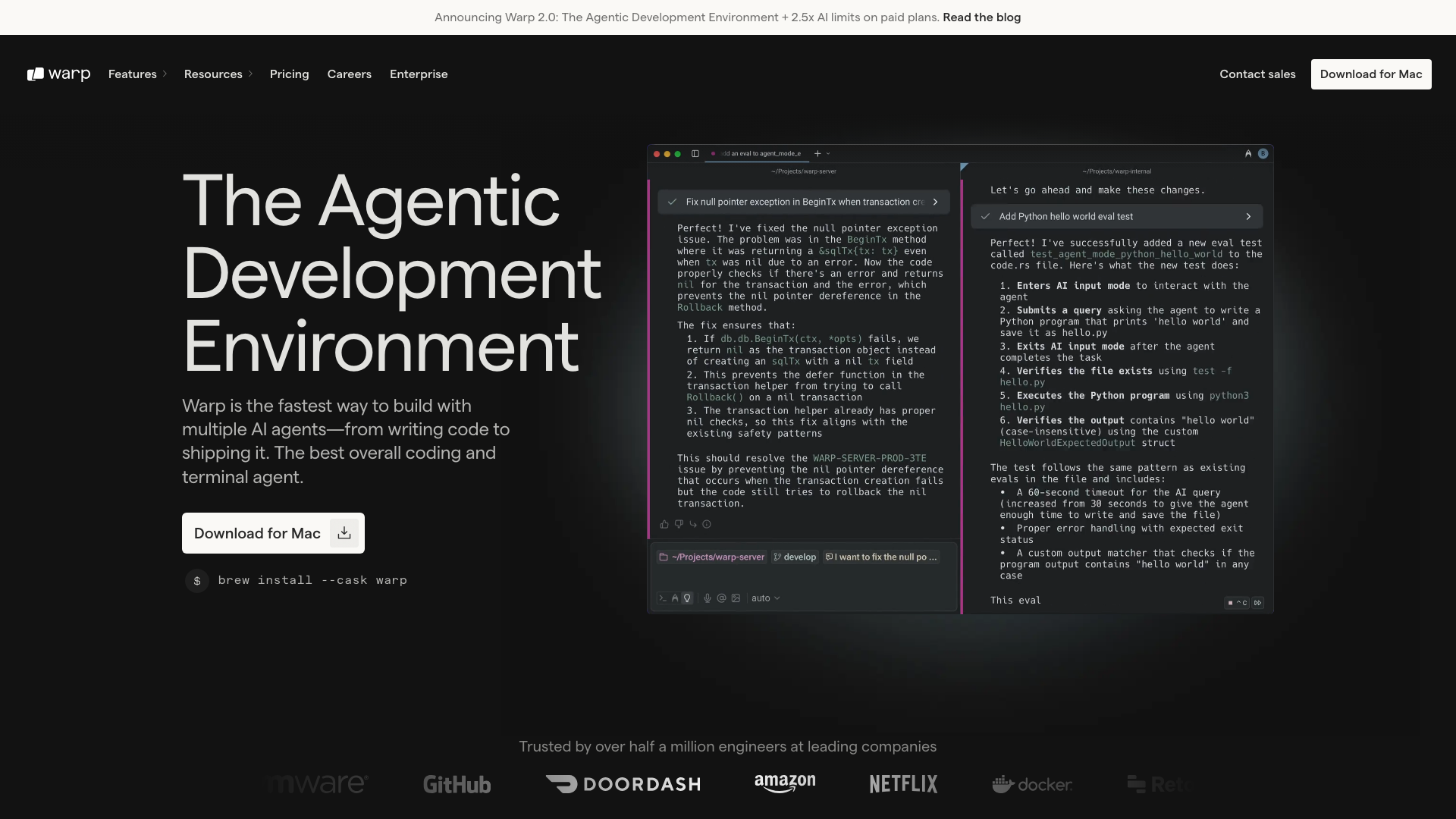Viewport: 1456px width, 819px height.
Task: Expand 'Add Python hello world eval test' row
Action: 1116,216
